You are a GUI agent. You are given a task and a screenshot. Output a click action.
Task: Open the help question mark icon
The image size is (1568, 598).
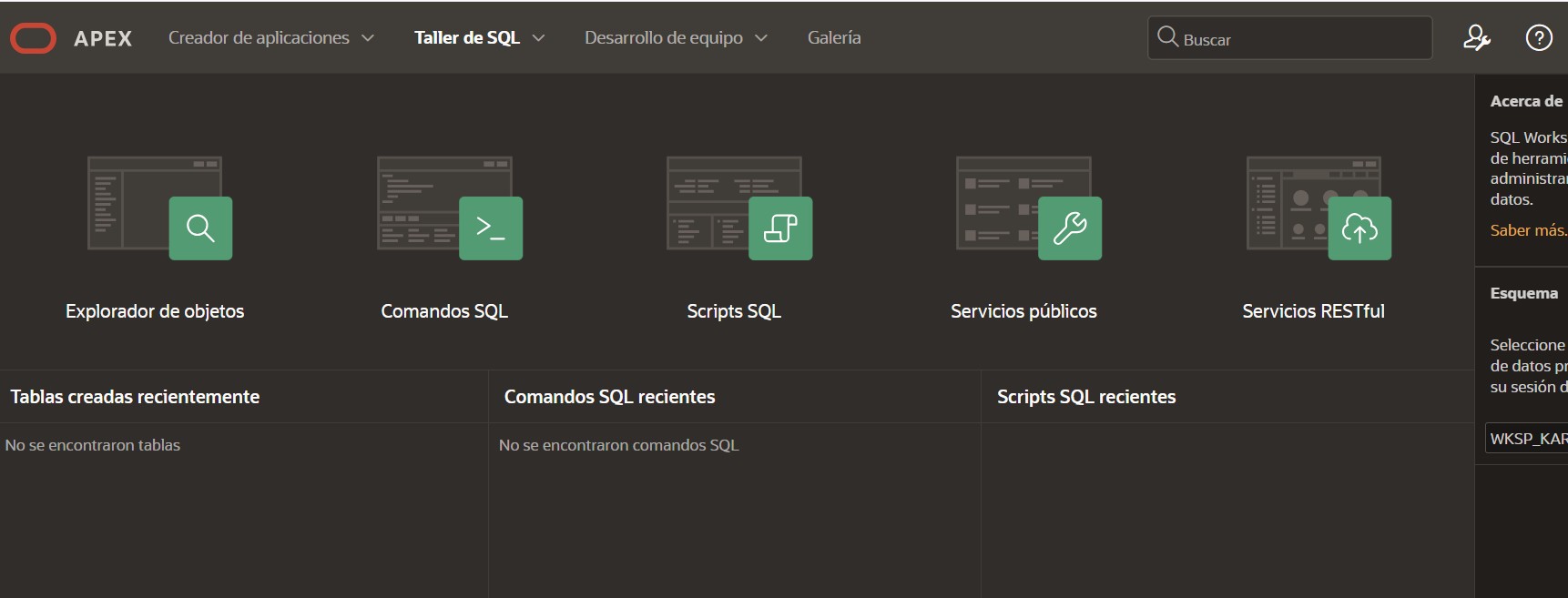[x=1539, y=37]
